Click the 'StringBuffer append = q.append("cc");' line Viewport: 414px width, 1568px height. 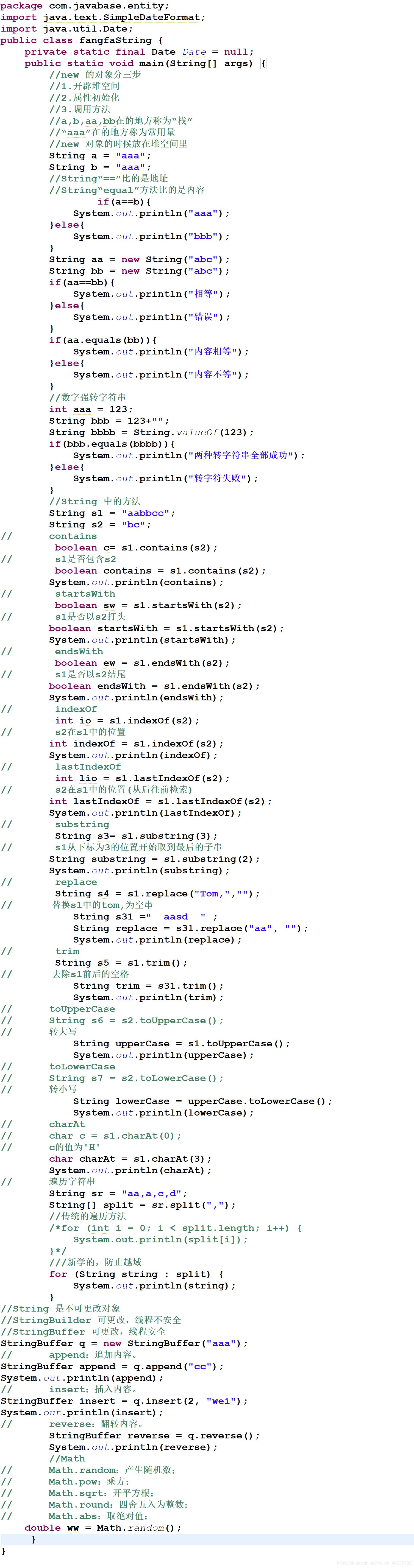(x=113, y=1366)
